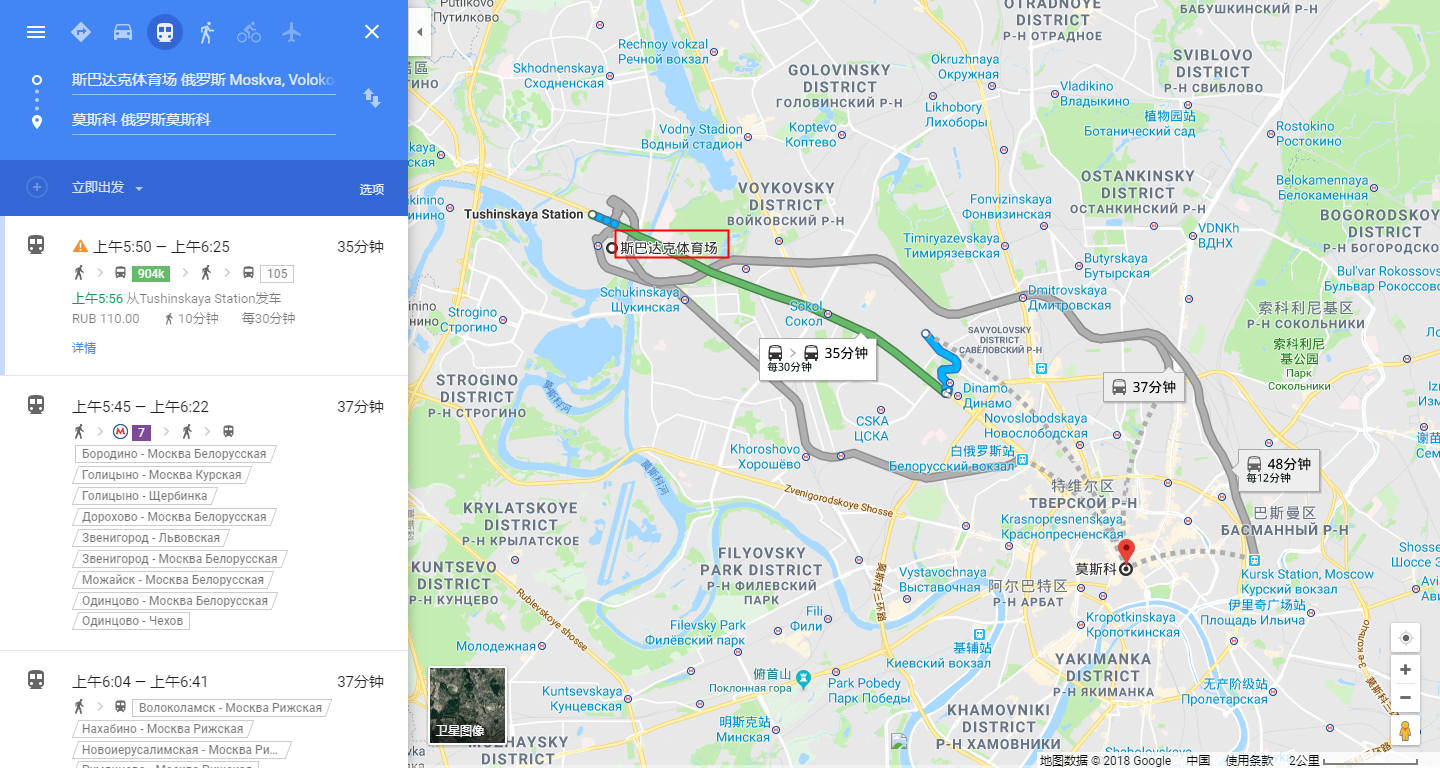Select transit travel mode tab

pos(165,32)
